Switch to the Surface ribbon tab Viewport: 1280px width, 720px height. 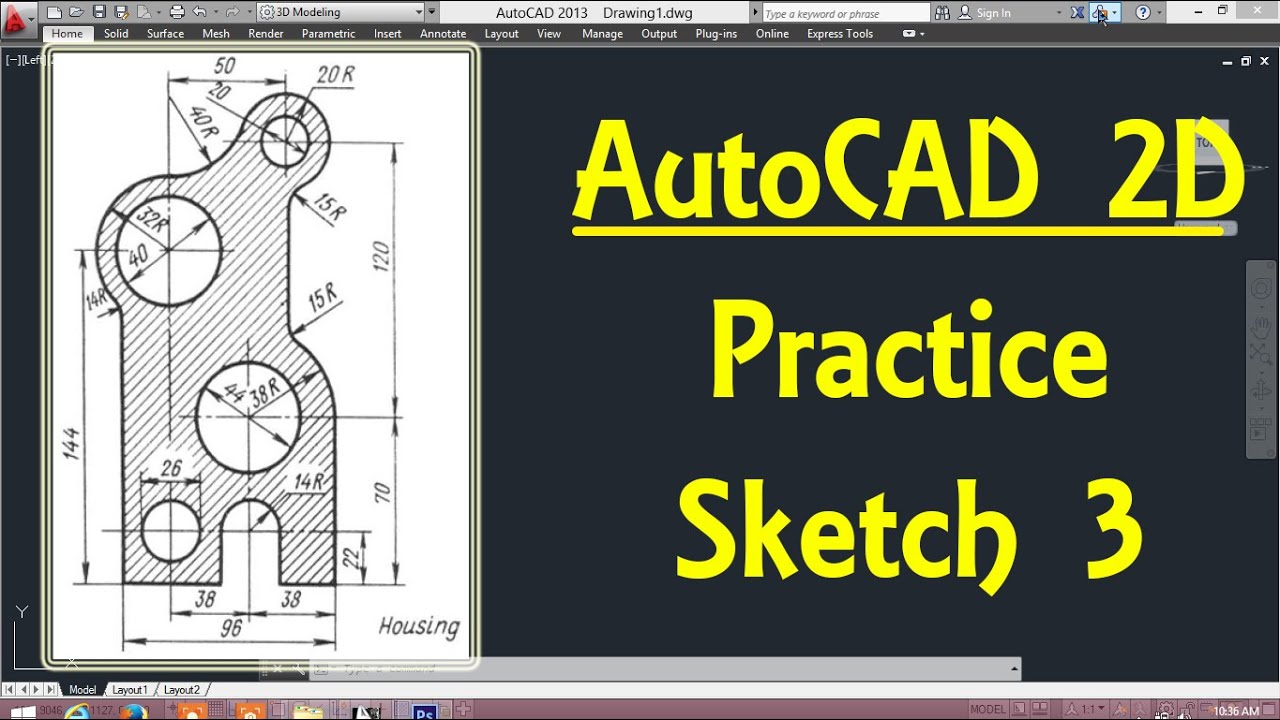click(165, 33)
